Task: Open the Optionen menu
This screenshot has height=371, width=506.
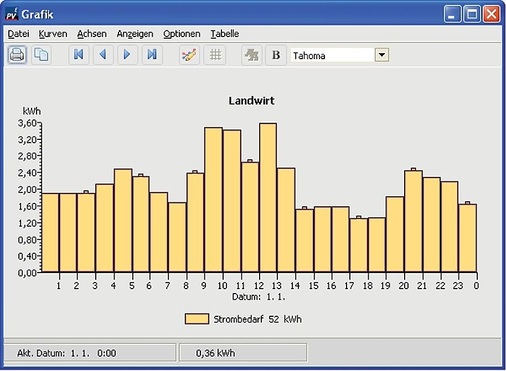Action: coord(182,34)
